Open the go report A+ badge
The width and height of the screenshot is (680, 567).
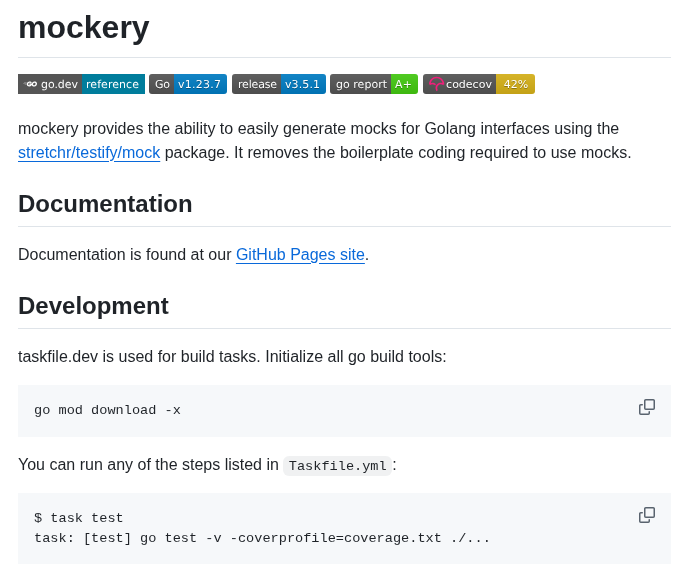pos(374,84)
